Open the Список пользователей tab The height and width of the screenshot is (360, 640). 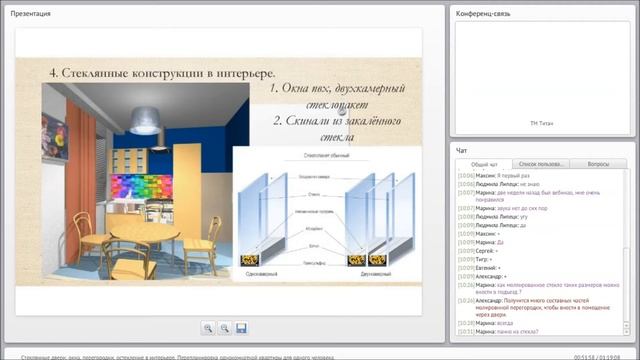(x=540, y=164)
